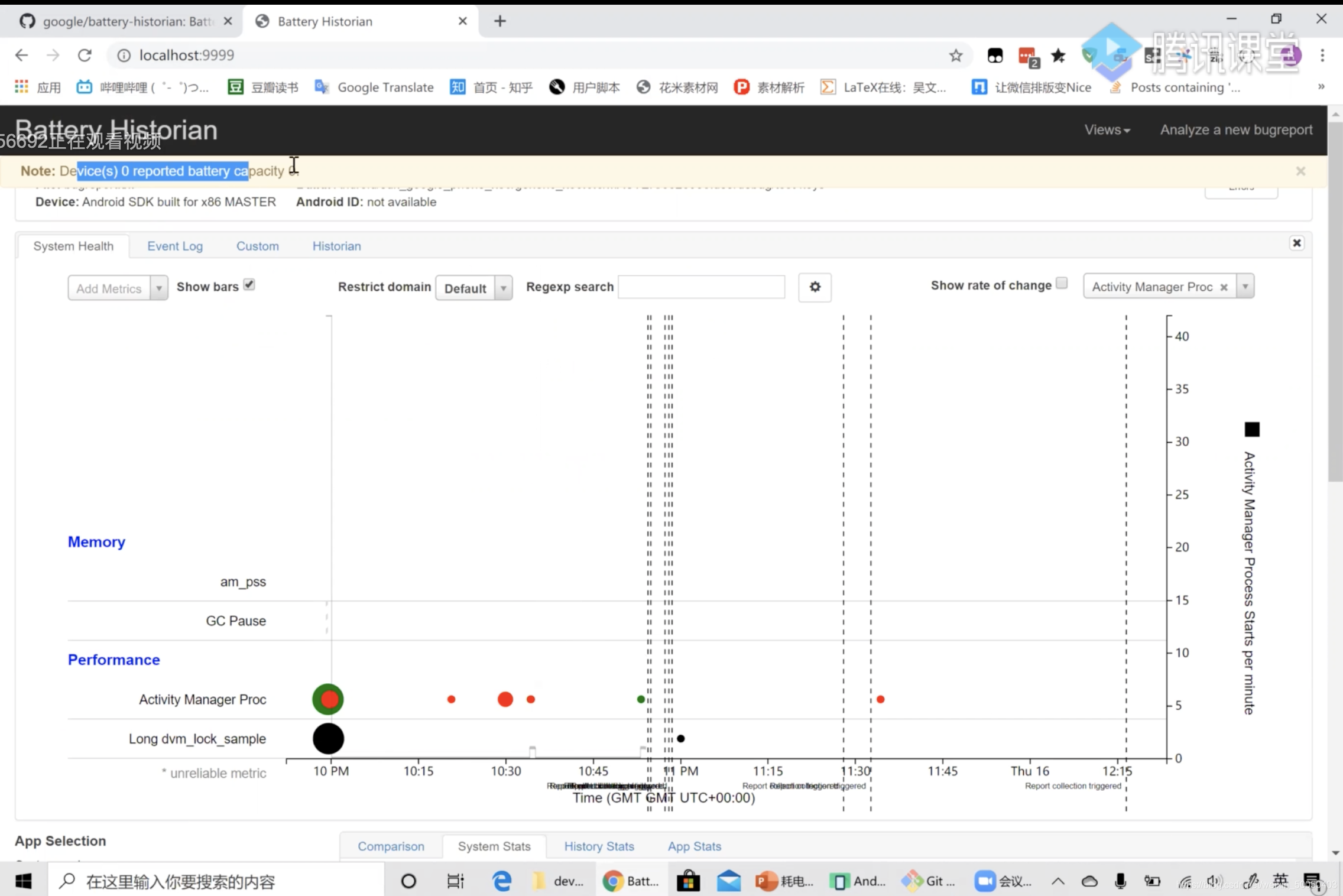Open the History Stats tab
Screen dimensions: 1343x896
coord(599,846)
